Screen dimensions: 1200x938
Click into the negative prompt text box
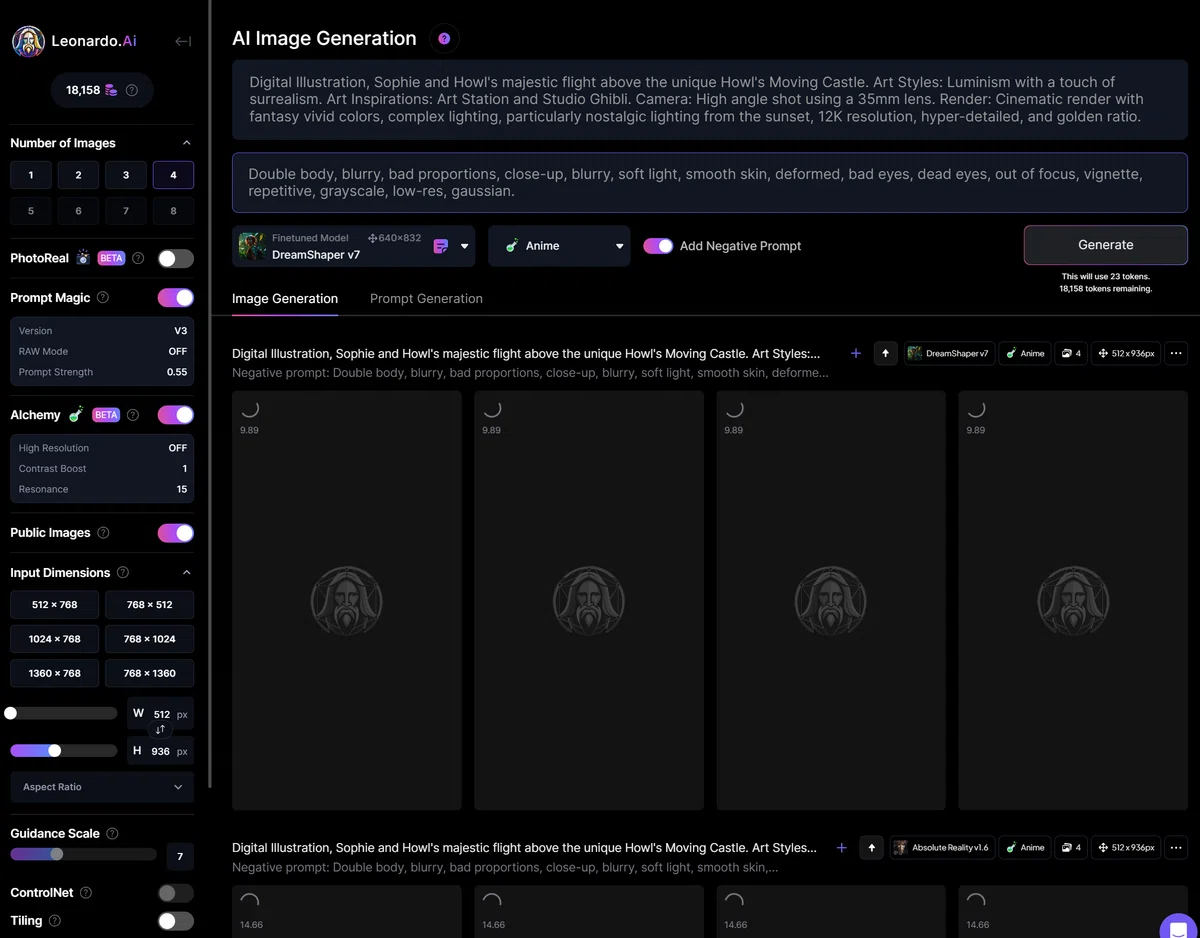point(710,183)
